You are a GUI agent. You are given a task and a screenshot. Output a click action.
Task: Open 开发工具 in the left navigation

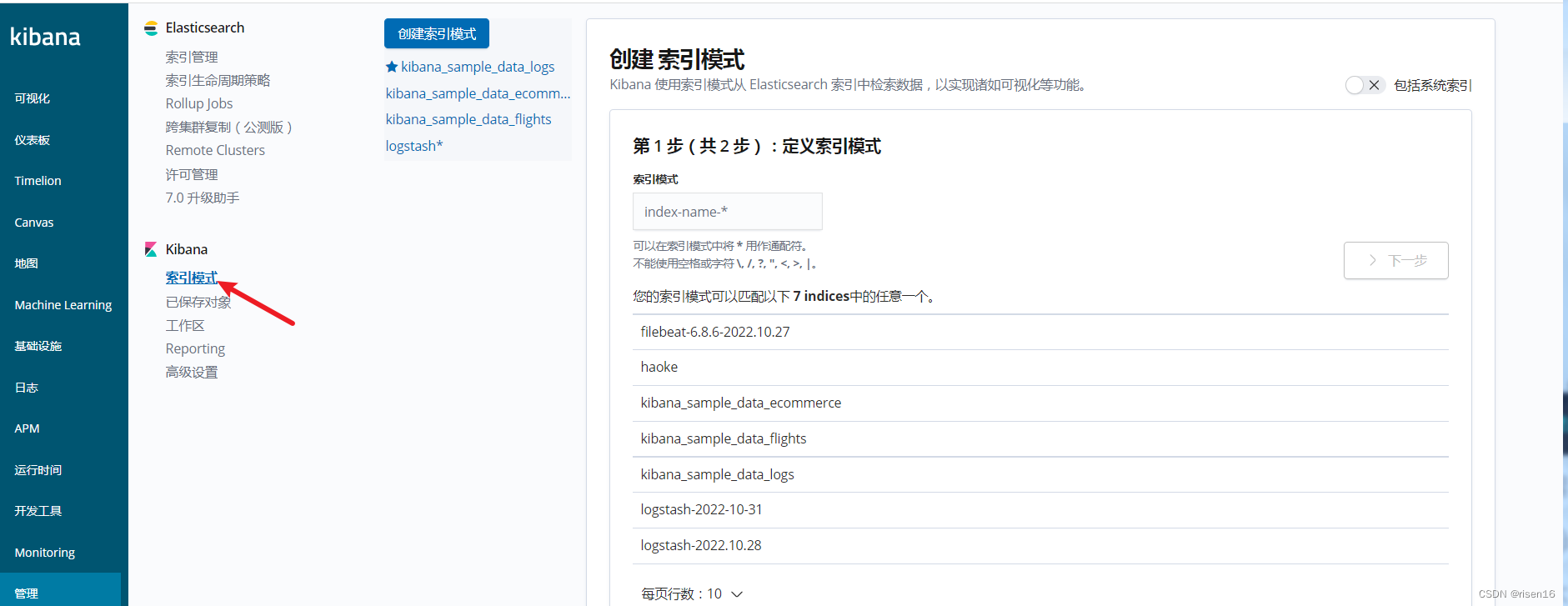[x=38, y=511]
